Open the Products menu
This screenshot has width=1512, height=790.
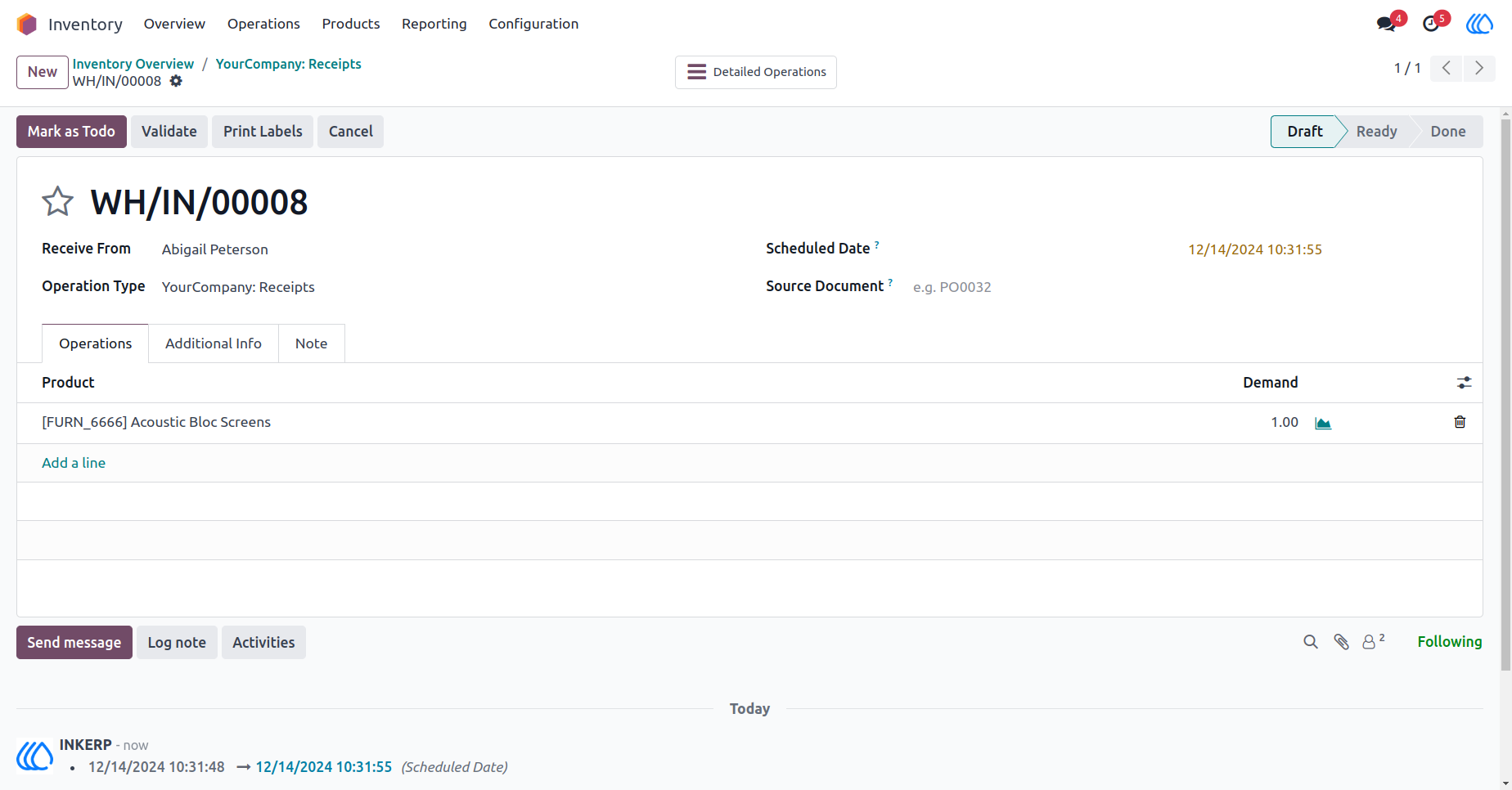[x=351, y=24]
